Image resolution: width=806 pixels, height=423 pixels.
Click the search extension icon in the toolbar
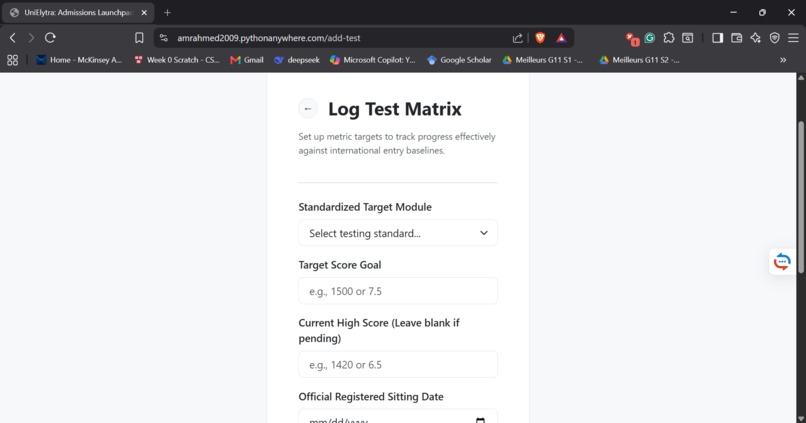tap(688, 38)
